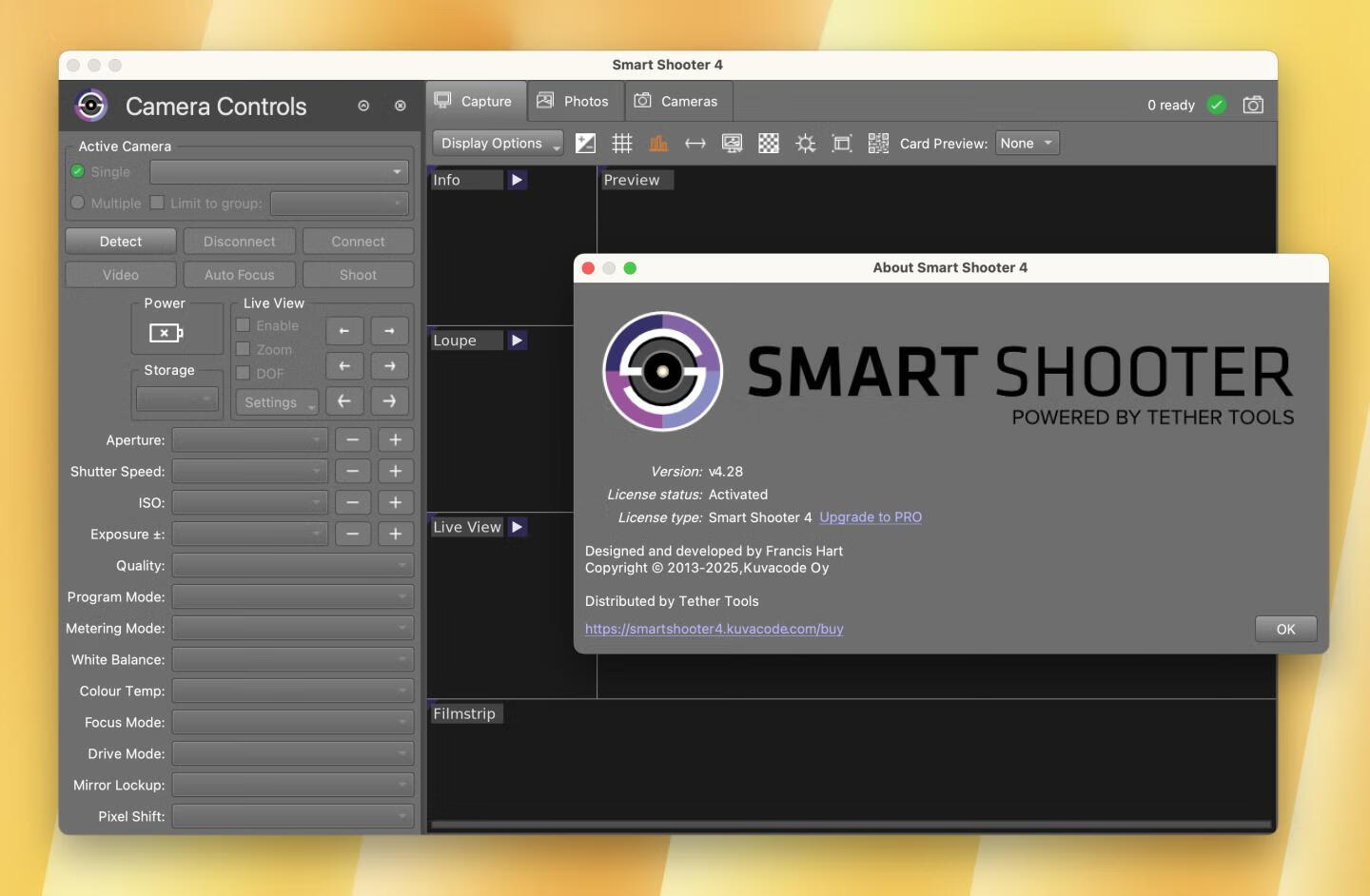Toggle the histogram overlay icon
Image resolution: width=1370 pixels, height=896 pixels.
659,143
